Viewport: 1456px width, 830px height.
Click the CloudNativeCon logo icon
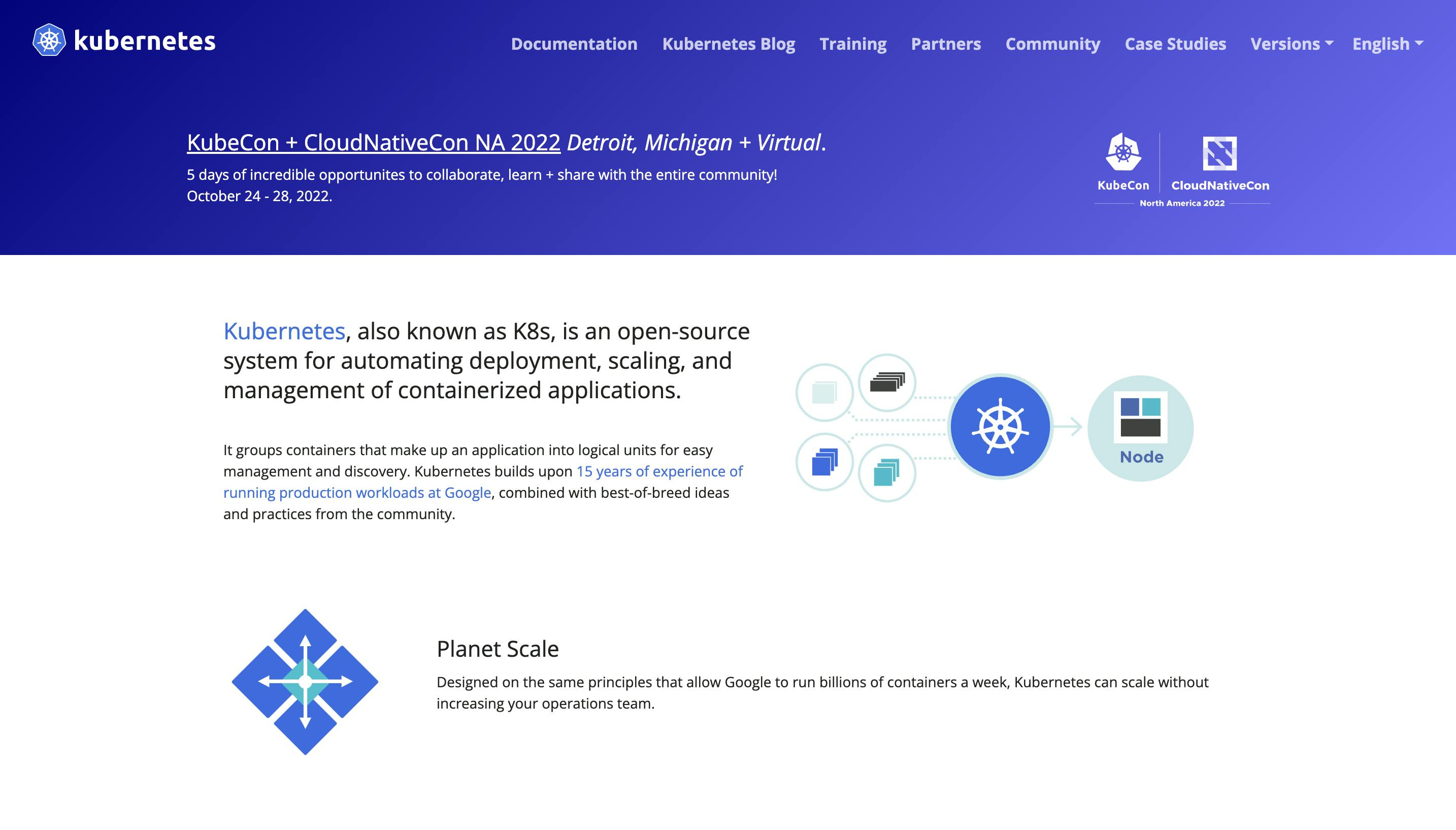1219,153
